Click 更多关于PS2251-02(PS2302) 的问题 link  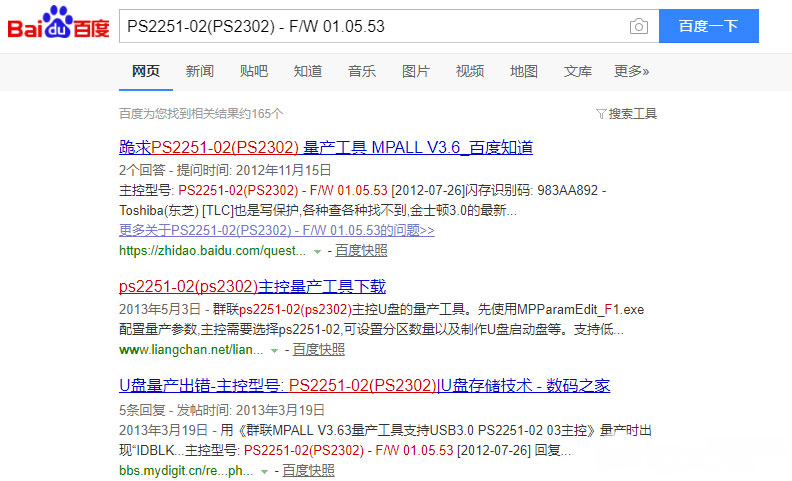[277, 230]
